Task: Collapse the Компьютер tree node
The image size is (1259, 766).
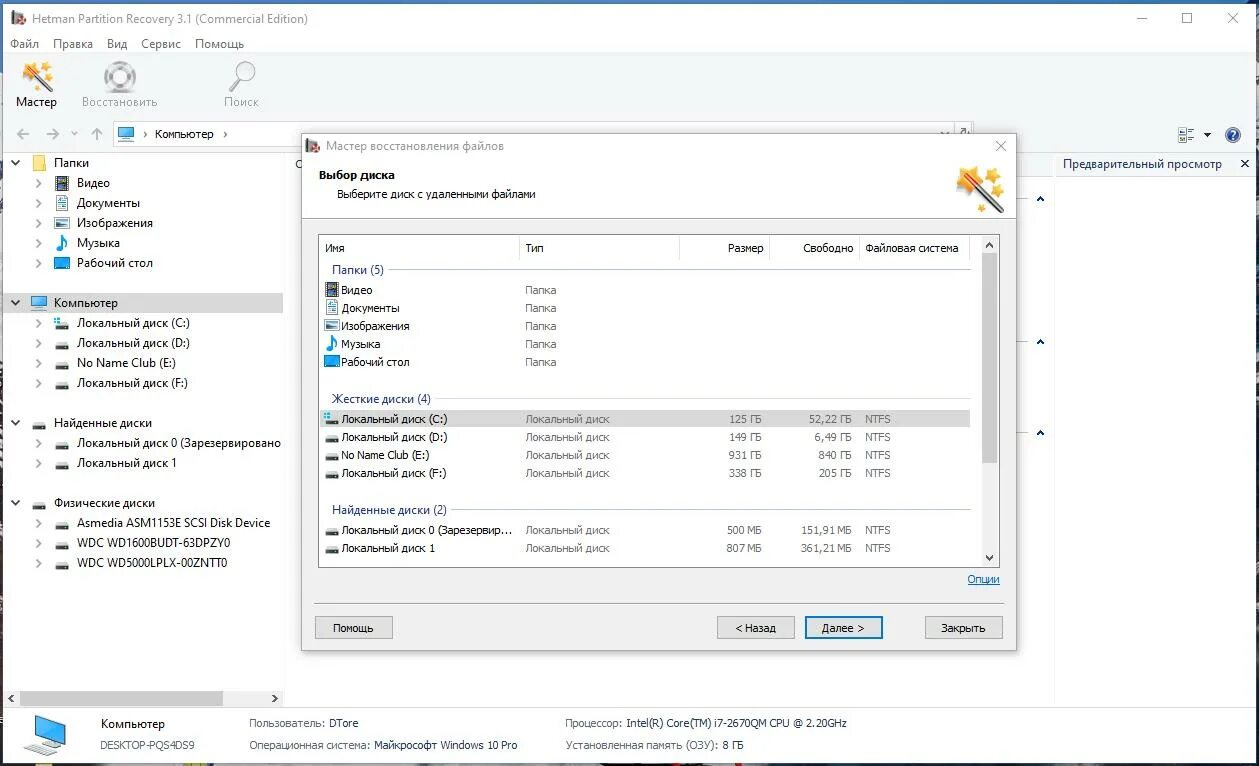Action: tap(16, 303)
